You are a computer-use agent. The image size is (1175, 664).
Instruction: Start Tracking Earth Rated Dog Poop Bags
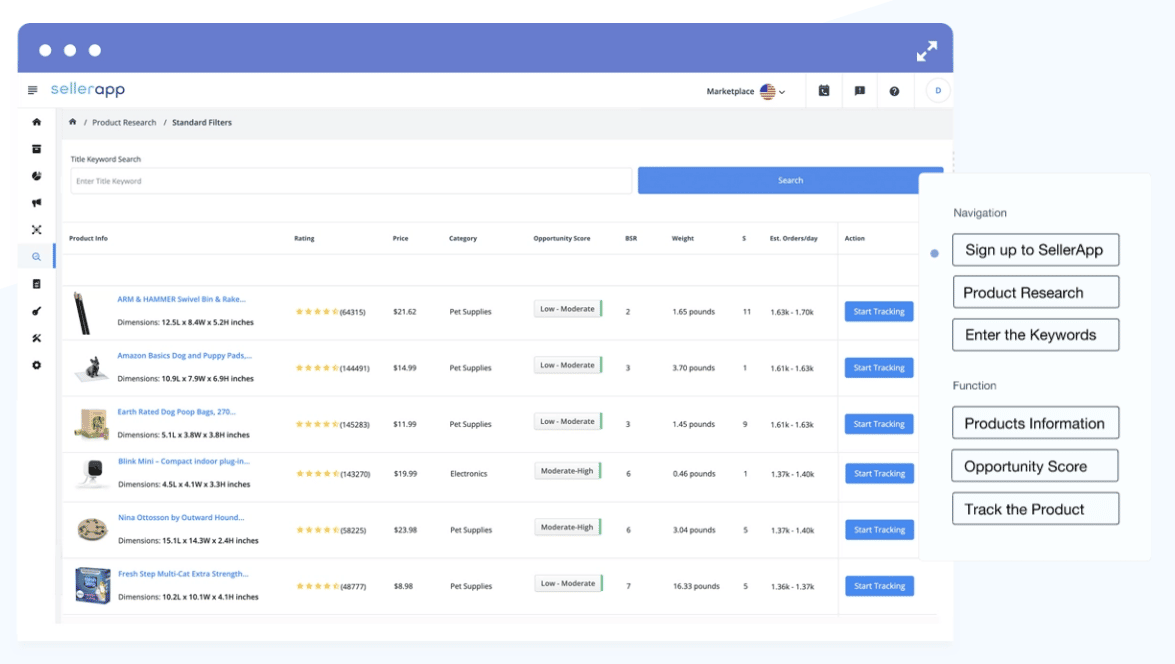879,423
